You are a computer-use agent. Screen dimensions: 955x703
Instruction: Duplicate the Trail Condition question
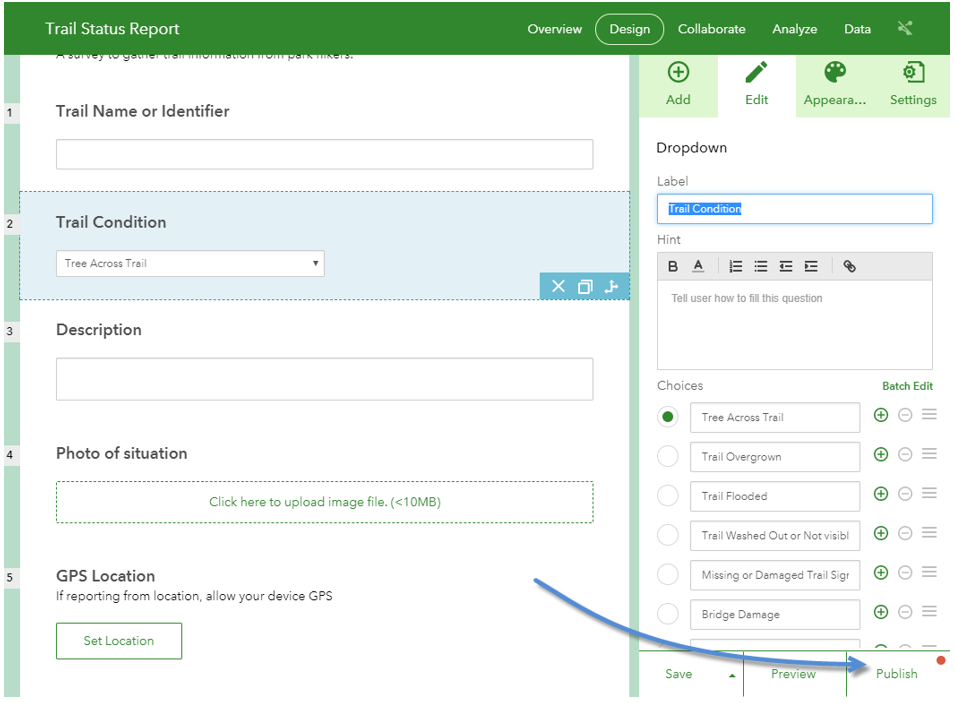pos(585,286)
